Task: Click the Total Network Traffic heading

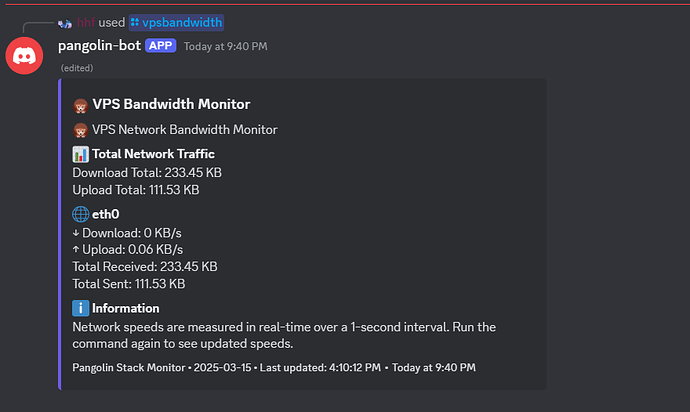Action: [x=153, y=154]
